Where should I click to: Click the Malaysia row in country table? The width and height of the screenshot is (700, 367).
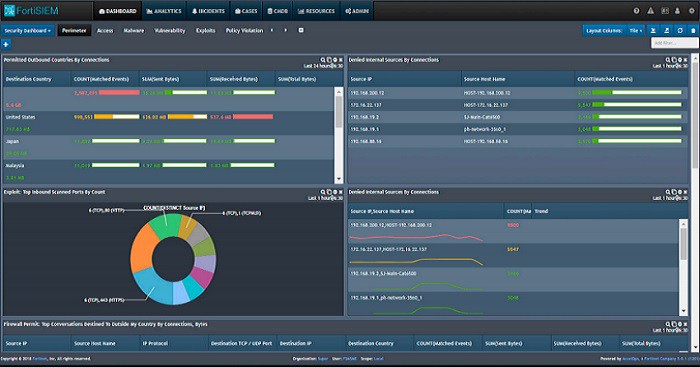coord(168,171)
